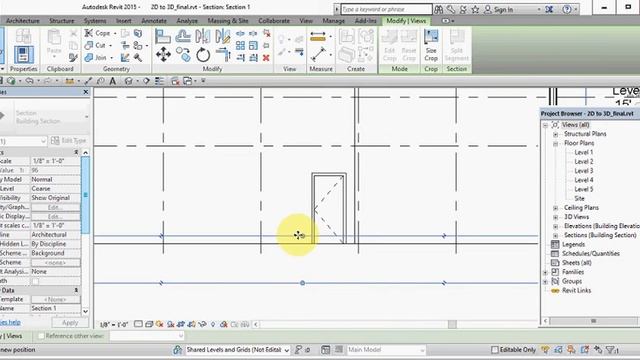Open the Main Model design options dropdown
Screen dimensions: 640x360
point(386,350)
